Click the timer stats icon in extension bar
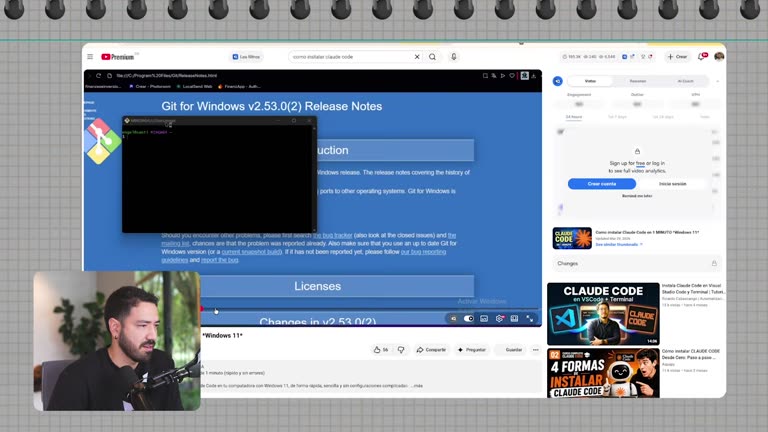The width and height of the screenshot is (768, 432). [x=565, y=57]
